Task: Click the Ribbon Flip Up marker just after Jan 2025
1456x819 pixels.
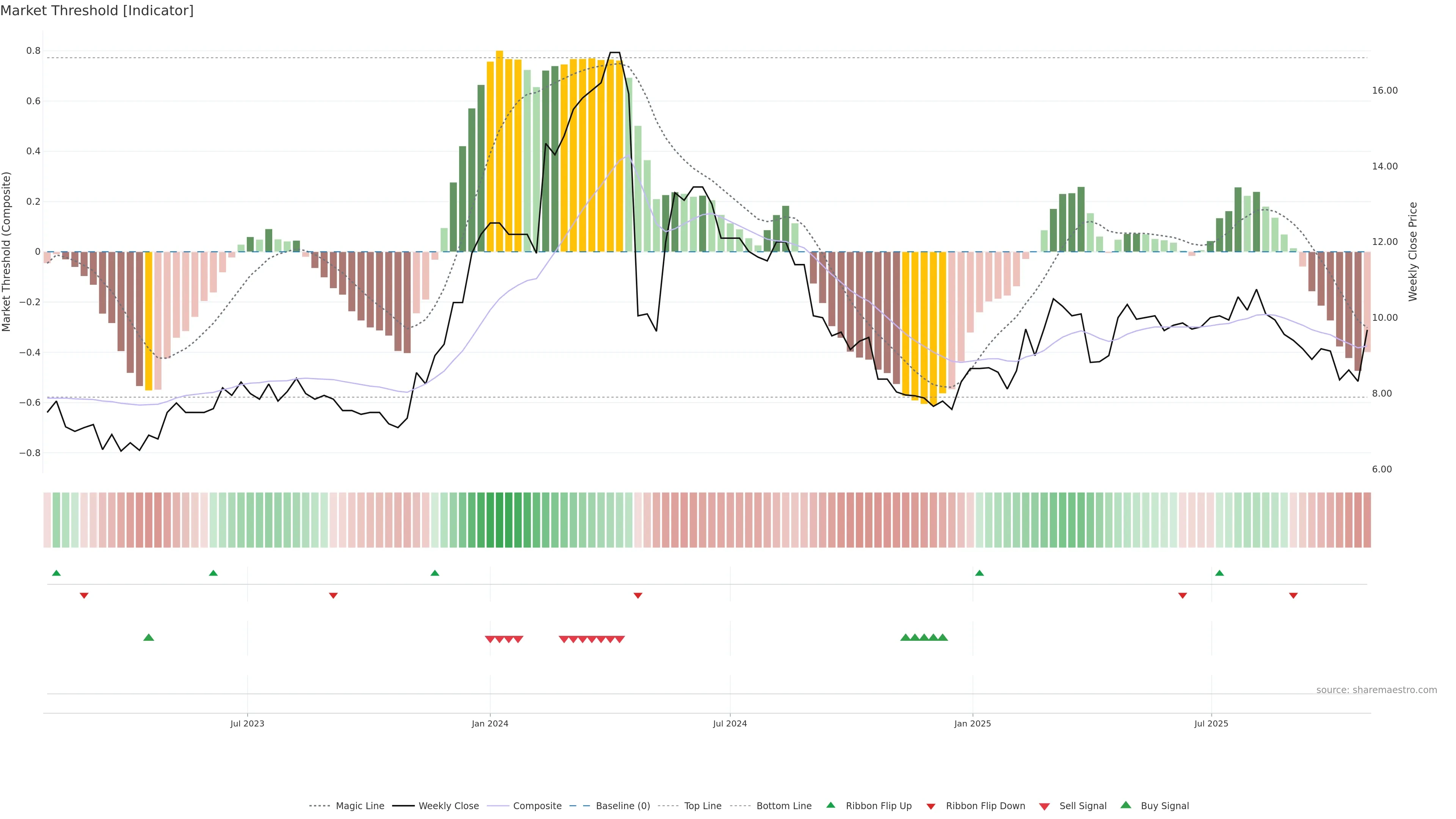Action: click(x=979, y=573)
